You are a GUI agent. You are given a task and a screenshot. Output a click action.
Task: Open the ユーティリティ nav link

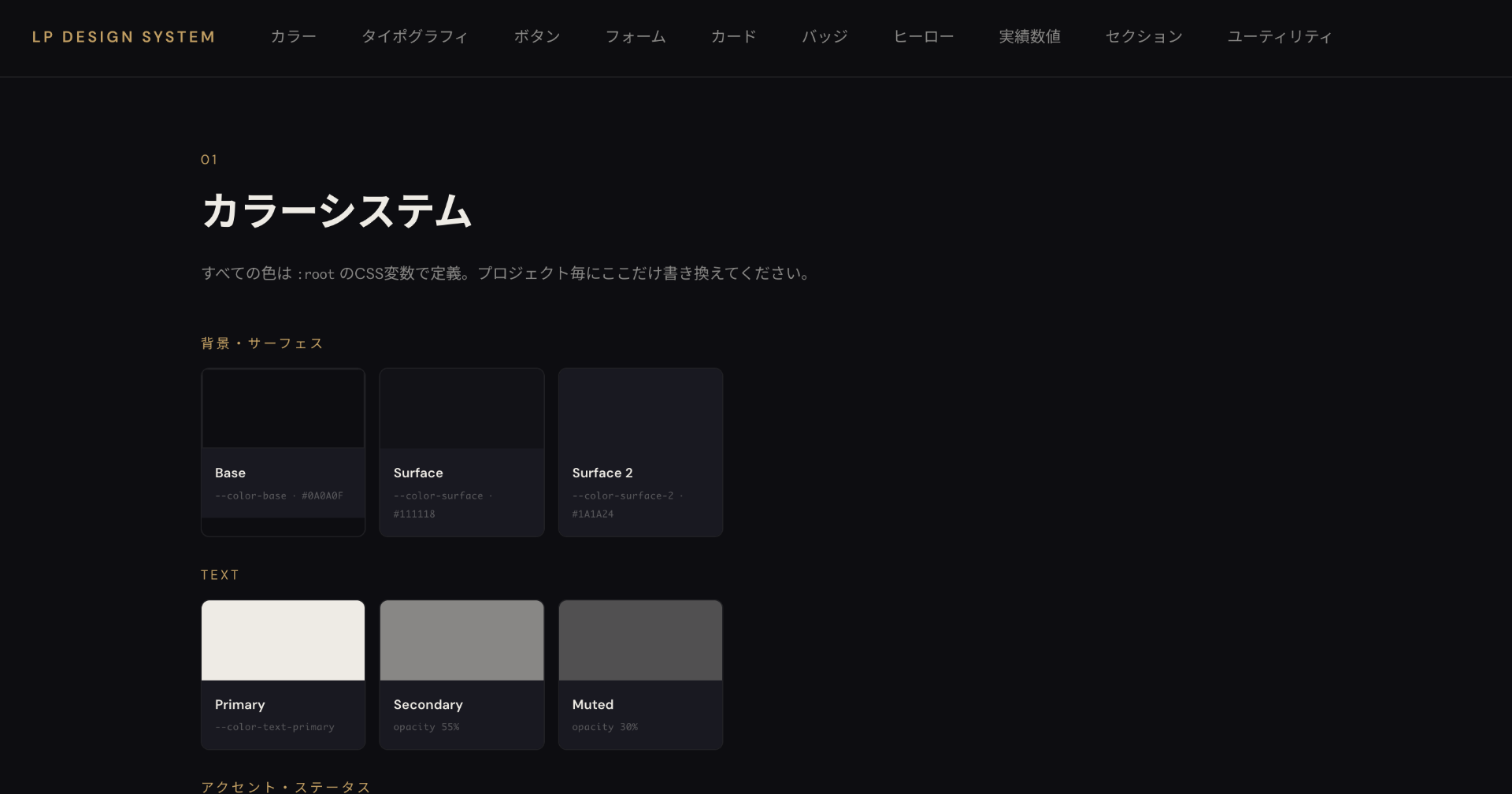coord(1280,37)
